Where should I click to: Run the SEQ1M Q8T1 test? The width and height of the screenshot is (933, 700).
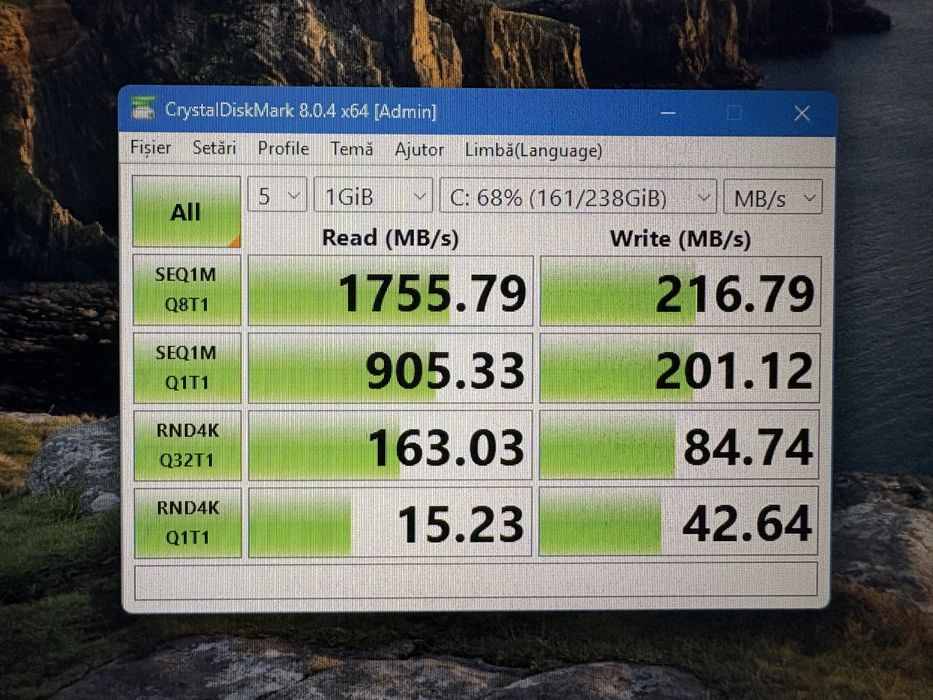point(187,290)
